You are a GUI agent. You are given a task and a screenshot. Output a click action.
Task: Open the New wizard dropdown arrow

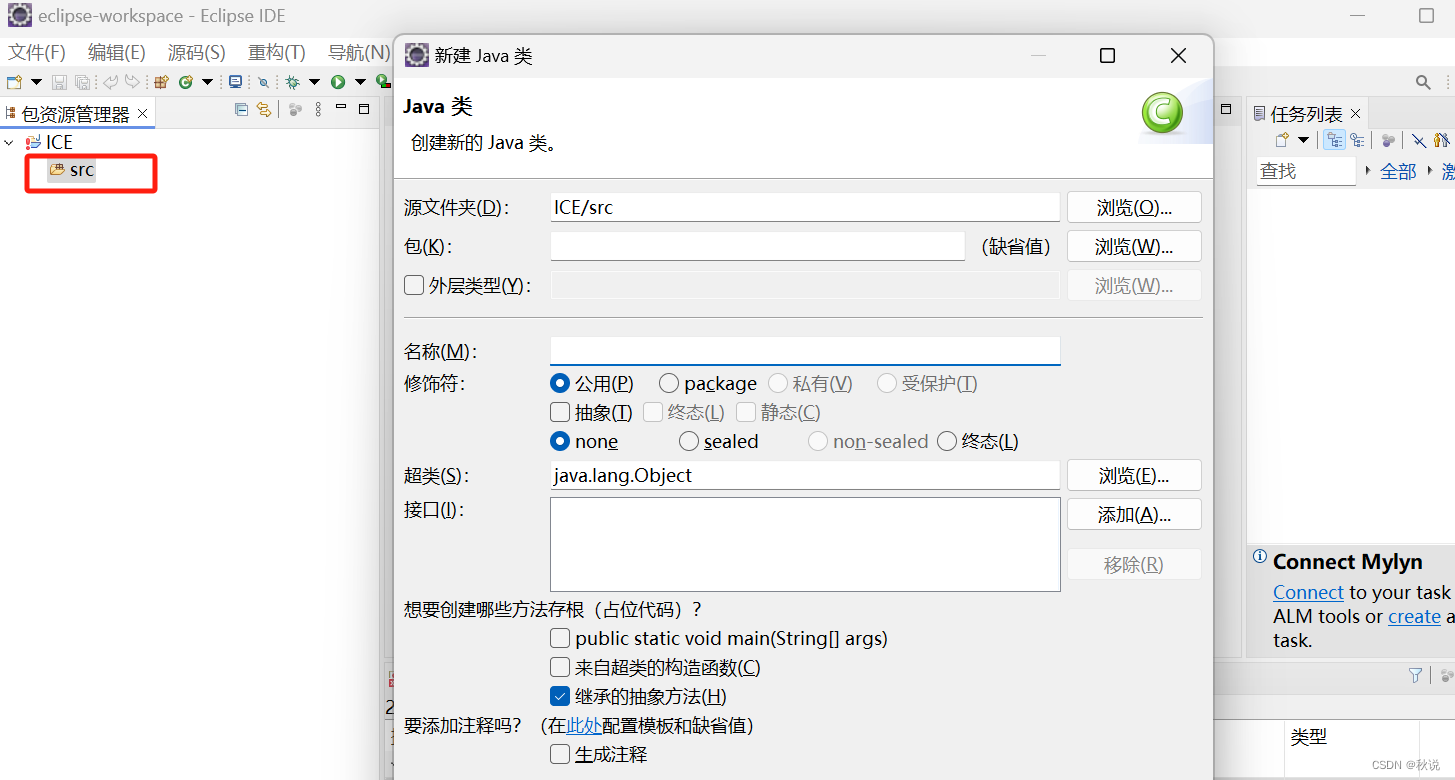(36, 82)
